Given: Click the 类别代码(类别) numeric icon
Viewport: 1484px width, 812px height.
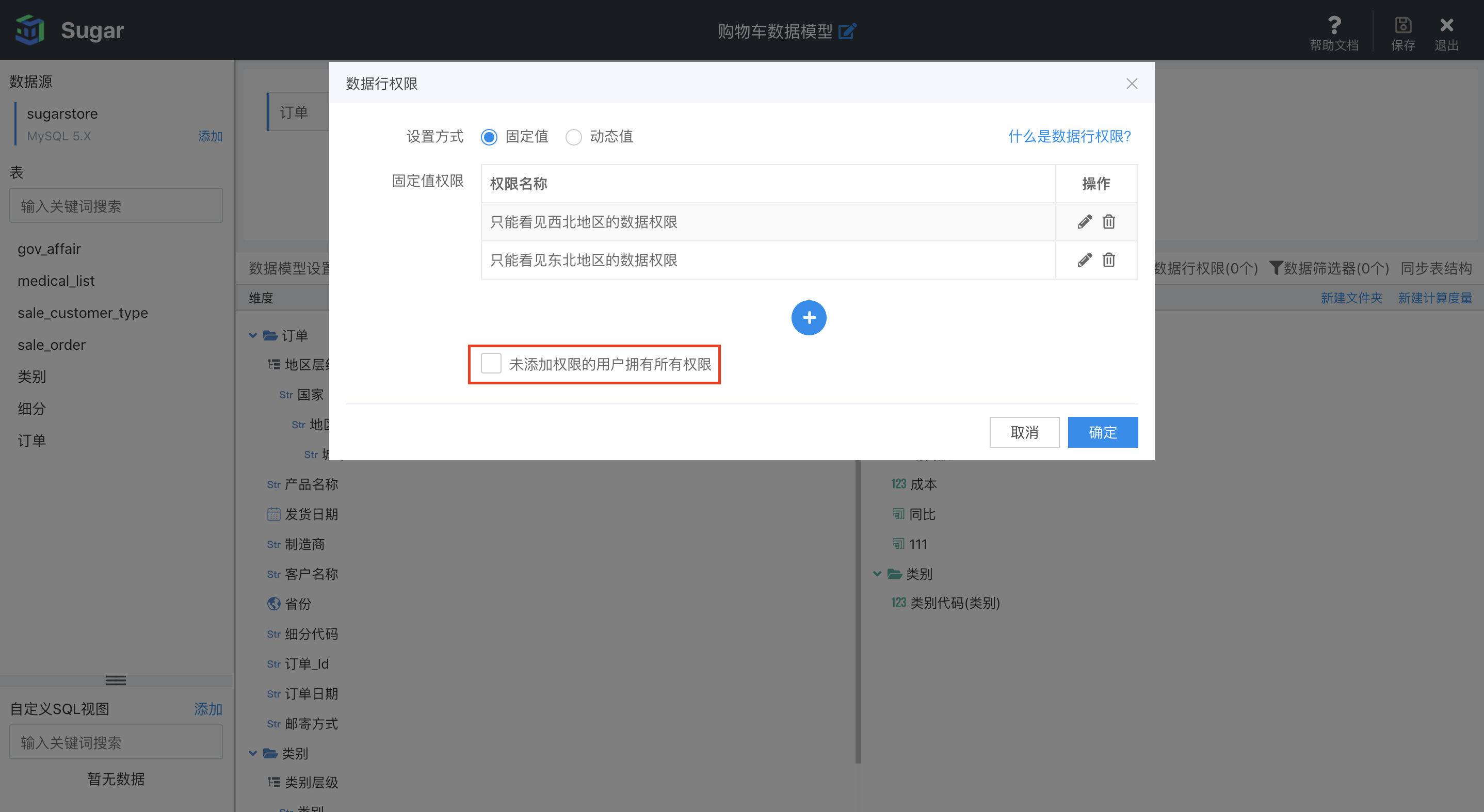Looking at the screenshot, I should tap(899, 603).
